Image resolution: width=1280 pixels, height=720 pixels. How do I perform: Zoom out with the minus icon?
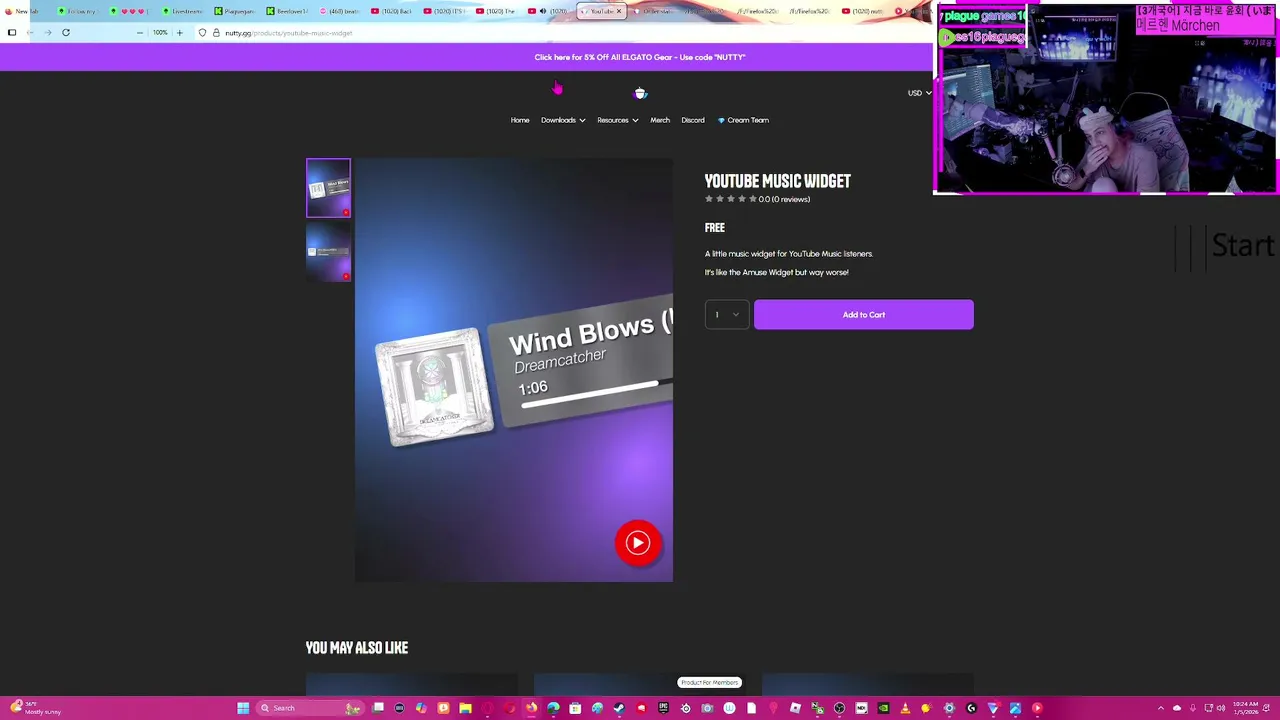(x=139, y=32)
